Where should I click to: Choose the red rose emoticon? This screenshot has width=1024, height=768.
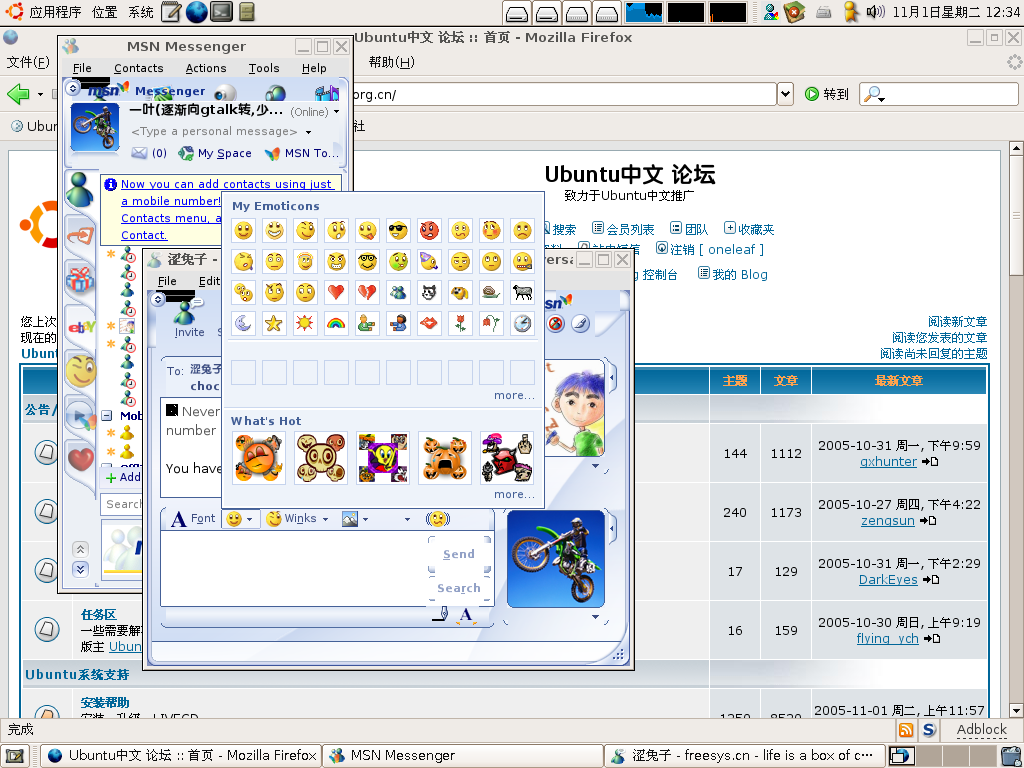tap(460, 323)
